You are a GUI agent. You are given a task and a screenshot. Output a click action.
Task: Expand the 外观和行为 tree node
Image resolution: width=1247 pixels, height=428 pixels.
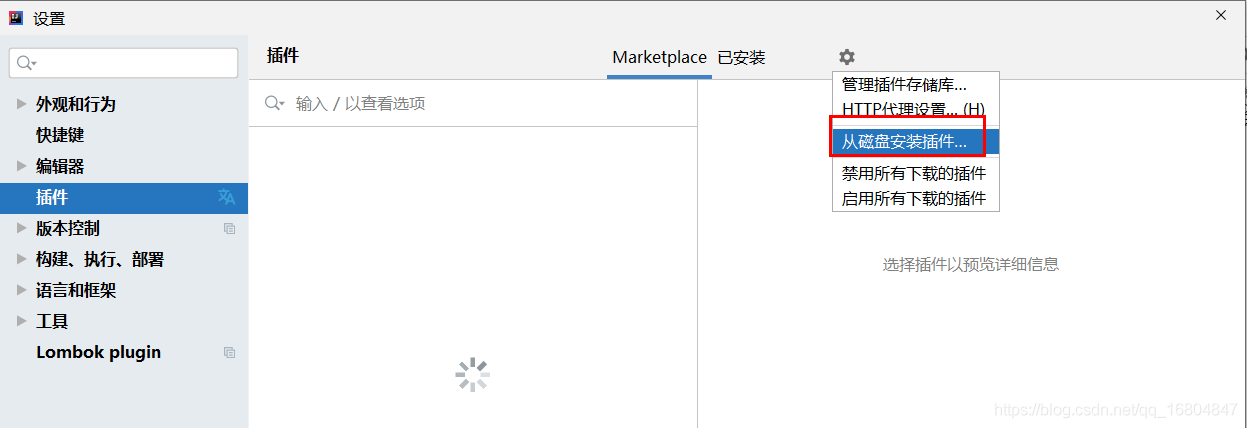click(x=22, y=104)
